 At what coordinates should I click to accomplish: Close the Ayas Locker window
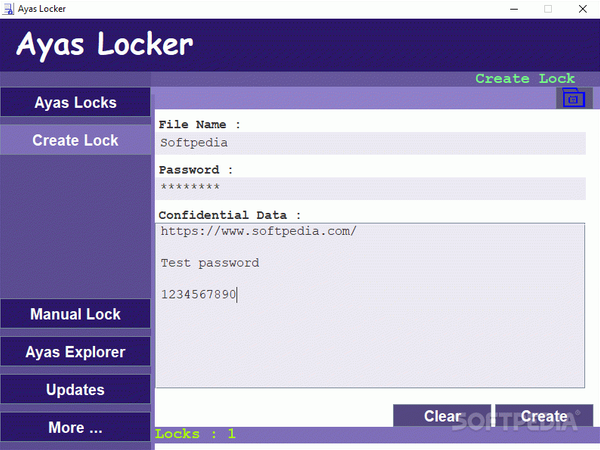pyautogui.click(x=582, y=9)
